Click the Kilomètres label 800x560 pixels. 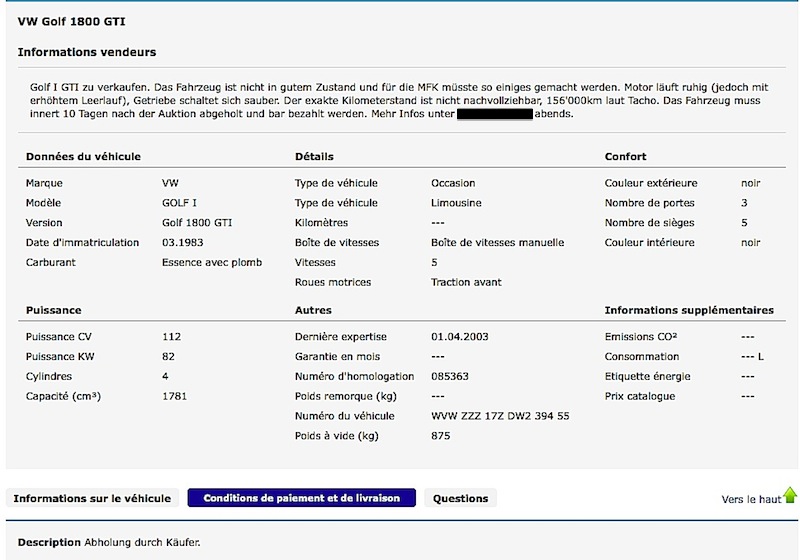pos(321,223)
